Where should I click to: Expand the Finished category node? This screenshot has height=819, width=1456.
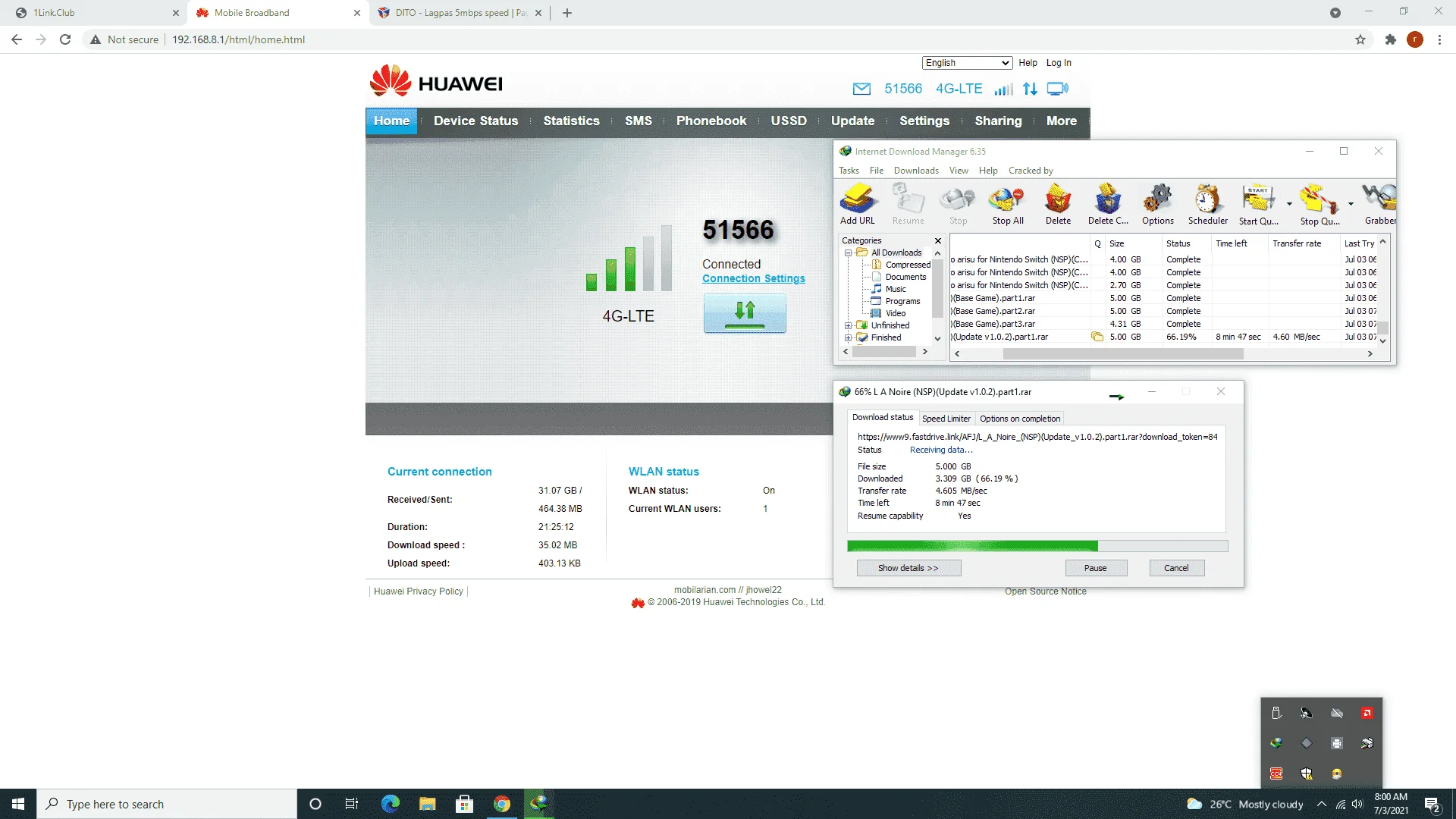849,337
